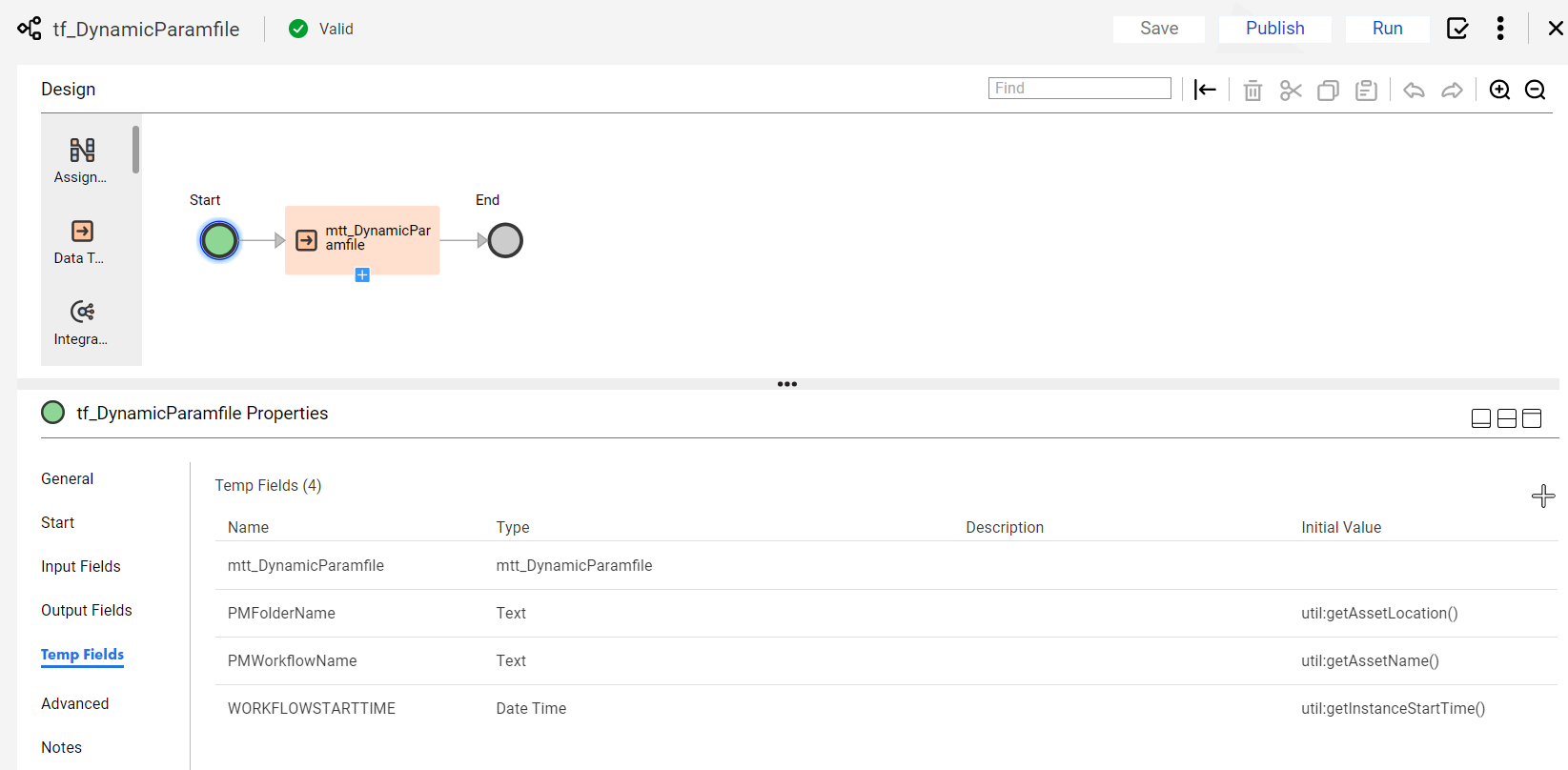Screen dimensions: 1568x770
Task: Paste from clipboard icon
Action: pyautogui.click(x=1366, y=90)
